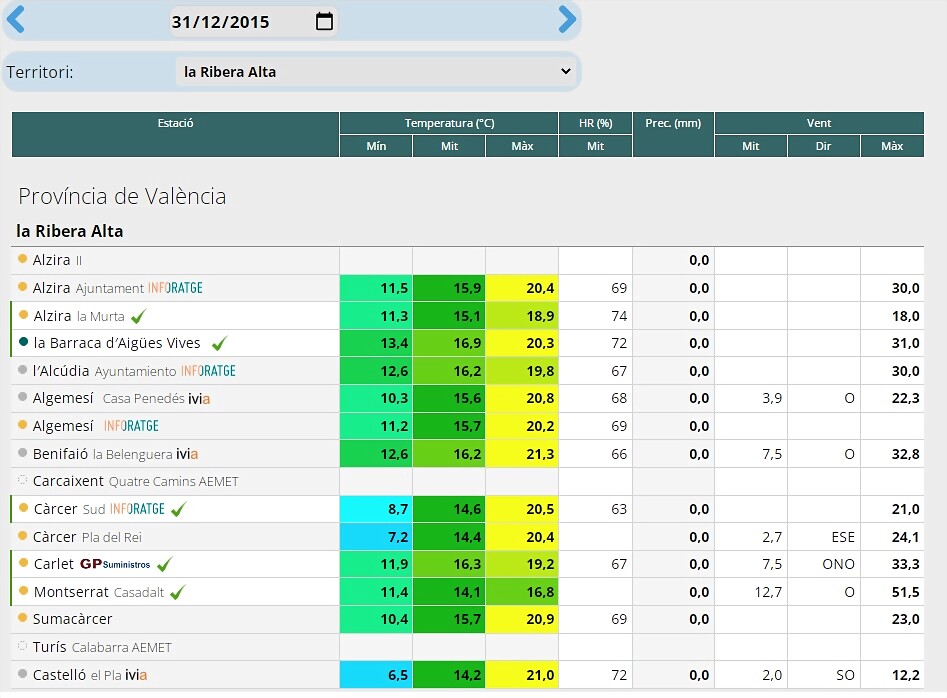This screenshot has height=698, width=947.
Task: Click the Vent Mit column header
Action: coord(751,146)
